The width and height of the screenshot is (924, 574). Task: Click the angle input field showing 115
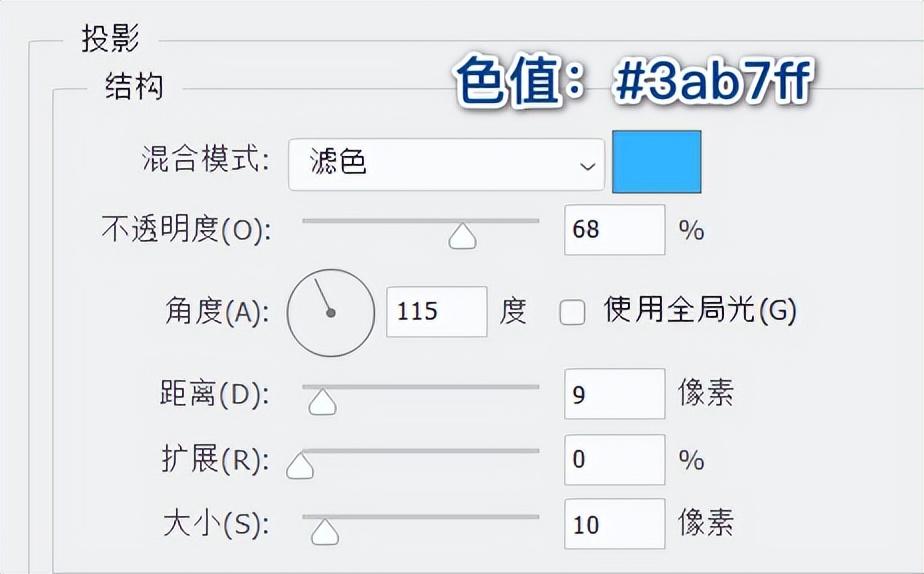[x=436, y=311]
